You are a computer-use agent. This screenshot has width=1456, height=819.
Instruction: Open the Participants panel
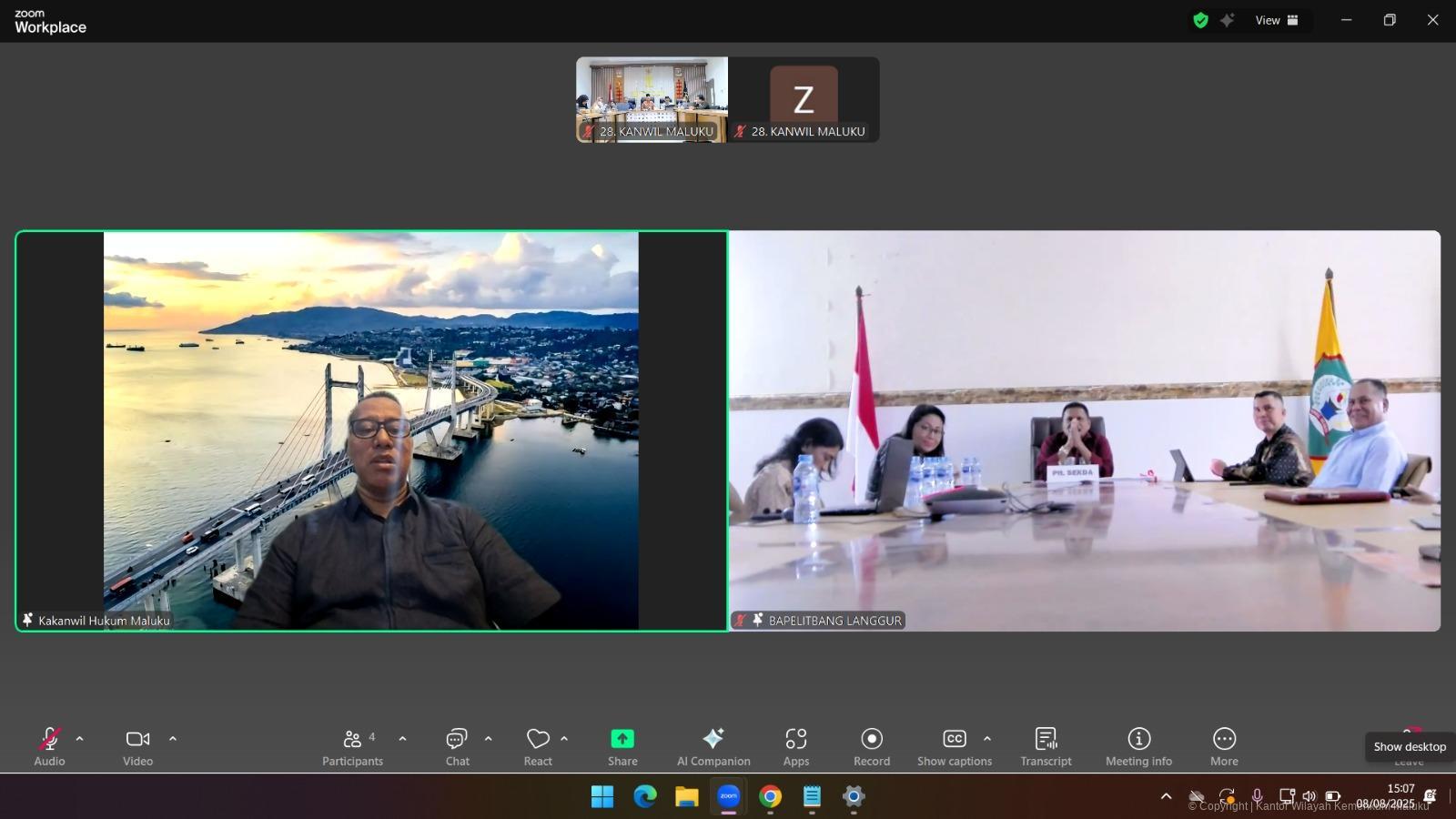pyautogui.click(x=353, y=747)
